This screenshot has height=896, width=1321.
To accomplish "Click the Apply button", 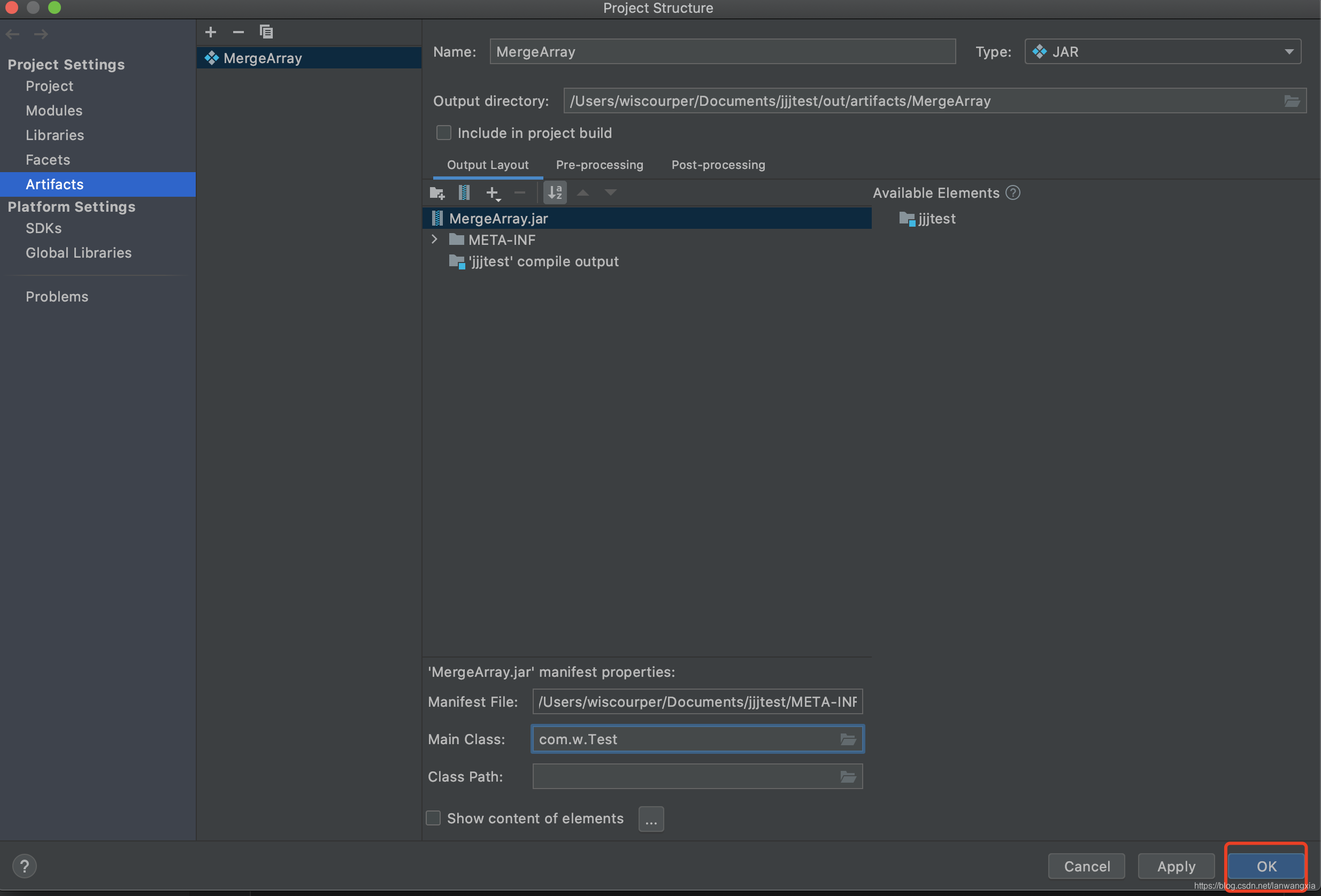I will pyautogui.click(x=1176, y=866).
